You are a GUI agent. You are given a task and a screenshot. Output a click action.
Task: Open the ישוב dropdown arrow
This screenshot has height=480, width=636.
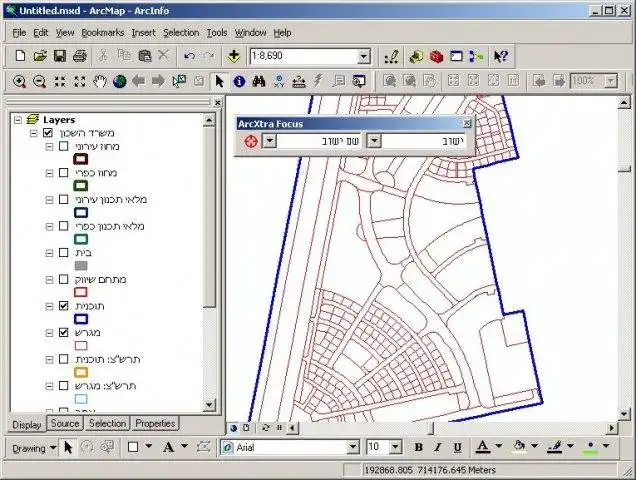point(374,141)
